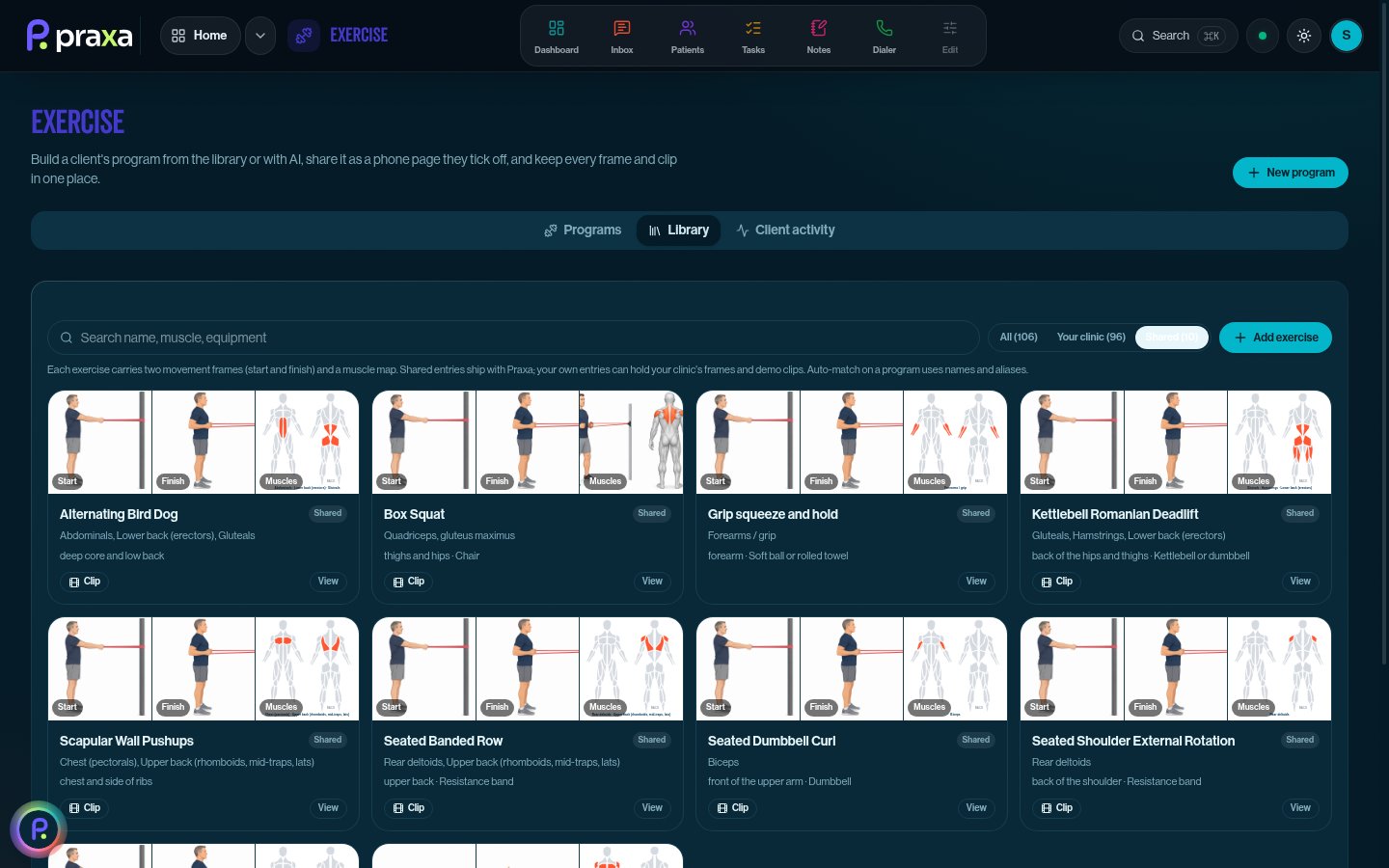Filter exercises by All (106)
Image resolution: width=1389 pixels, height=868 pixels.
1019,338
